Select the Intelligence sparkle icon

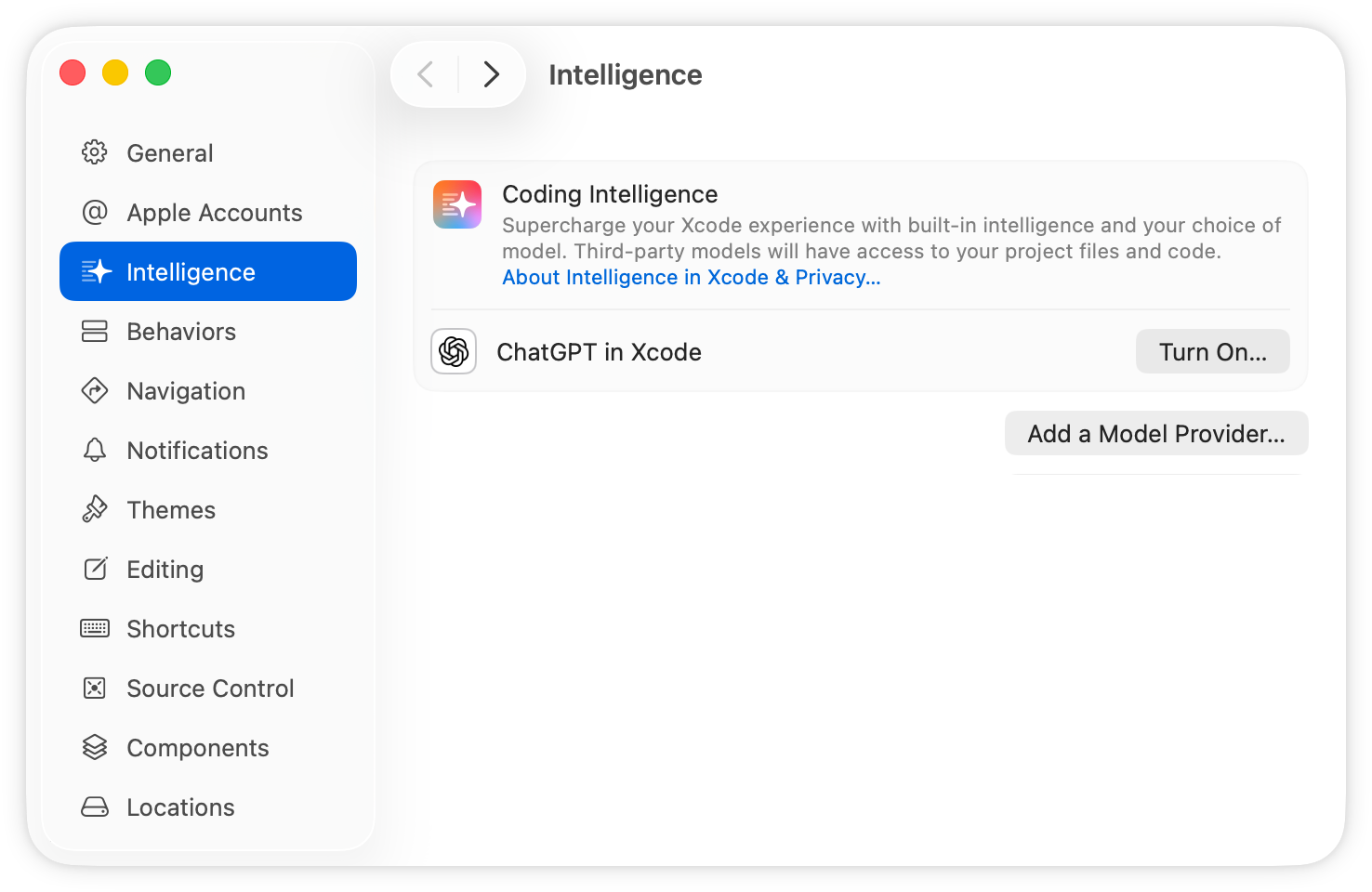pos(97,271)
